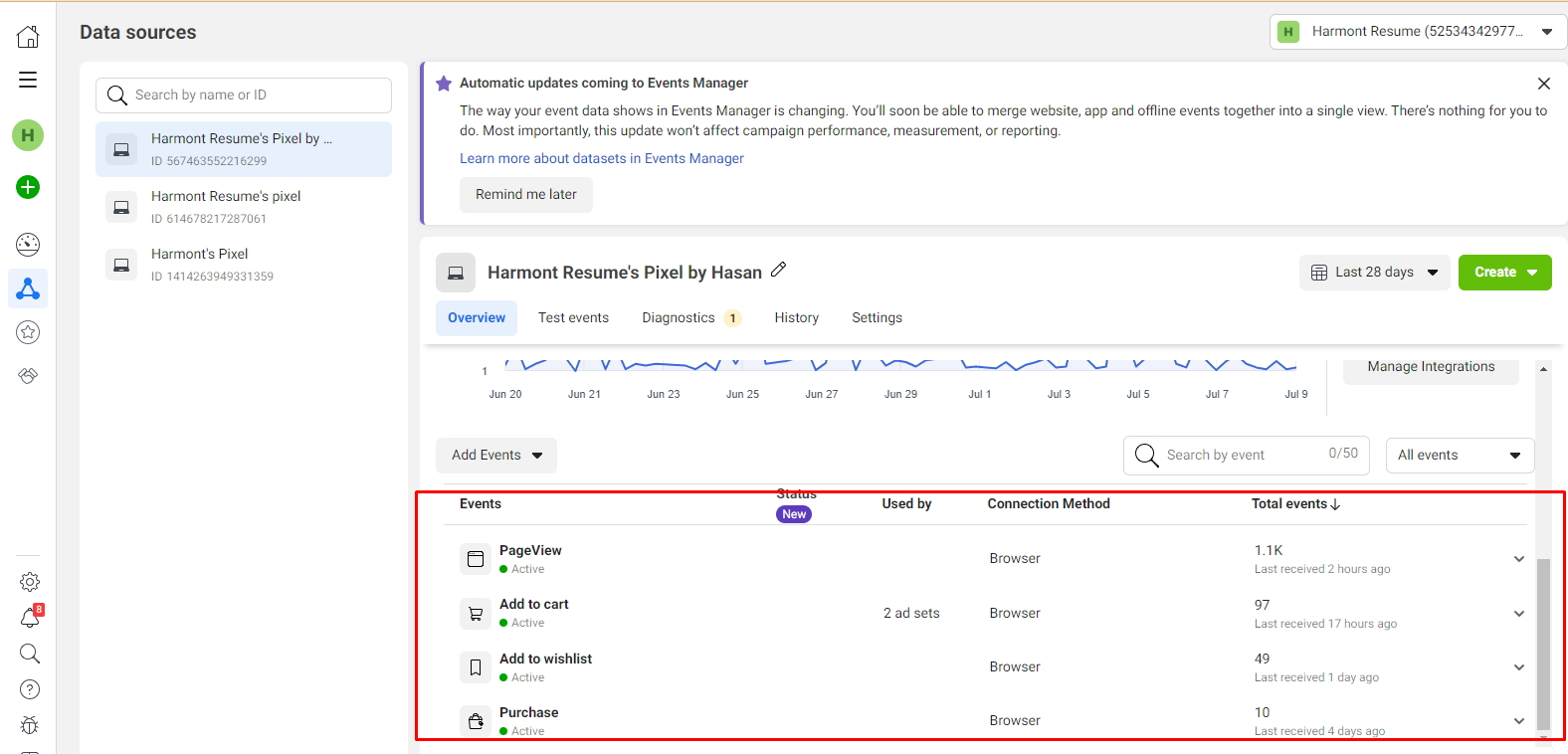1568x754 pixels.
Task: Open Learn more about datasets link
Action: click(x=602, y=159)
